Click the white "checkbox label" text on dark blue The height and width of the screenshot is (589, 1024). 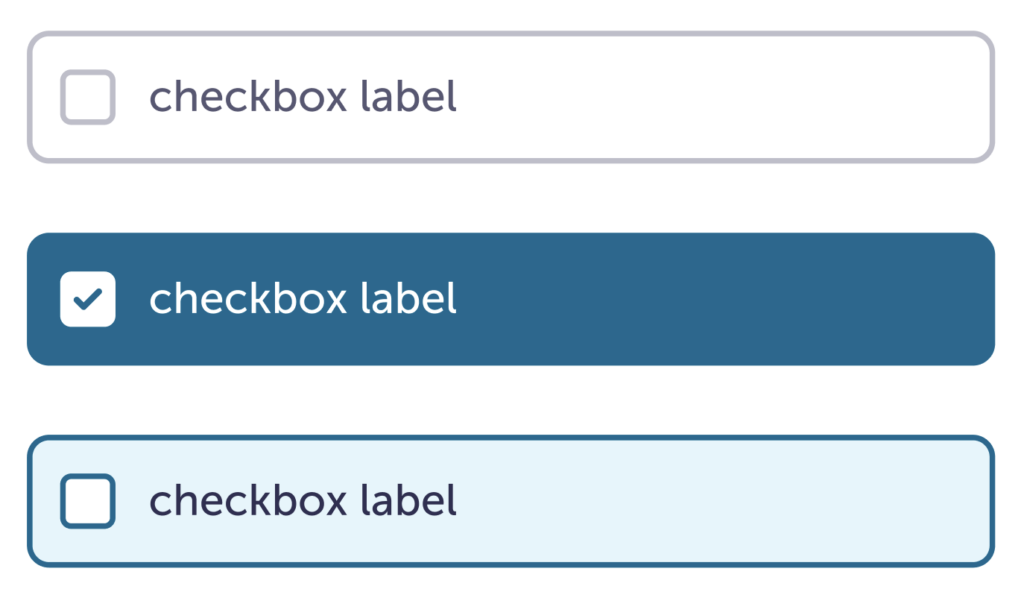302,299
